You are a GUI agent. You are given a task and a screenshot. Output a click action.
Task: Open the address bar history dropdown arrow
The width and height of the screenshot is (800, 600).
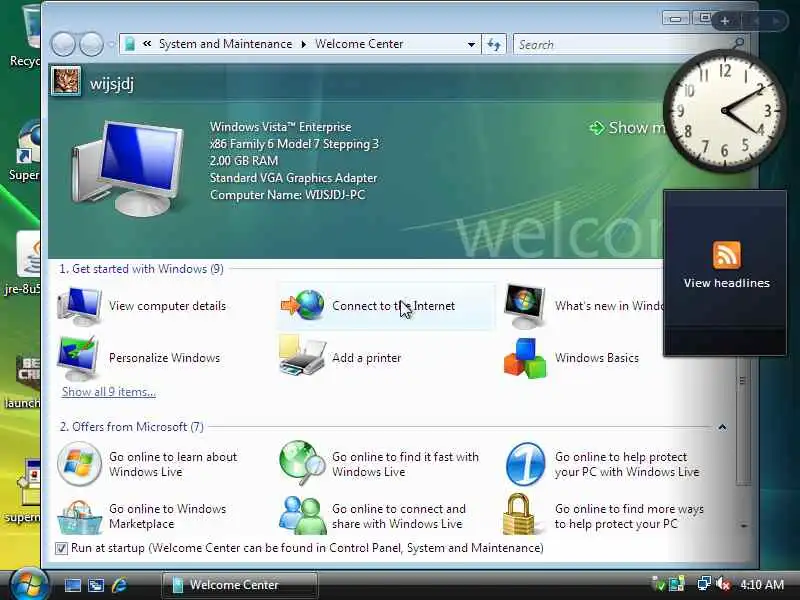(471, 45)
